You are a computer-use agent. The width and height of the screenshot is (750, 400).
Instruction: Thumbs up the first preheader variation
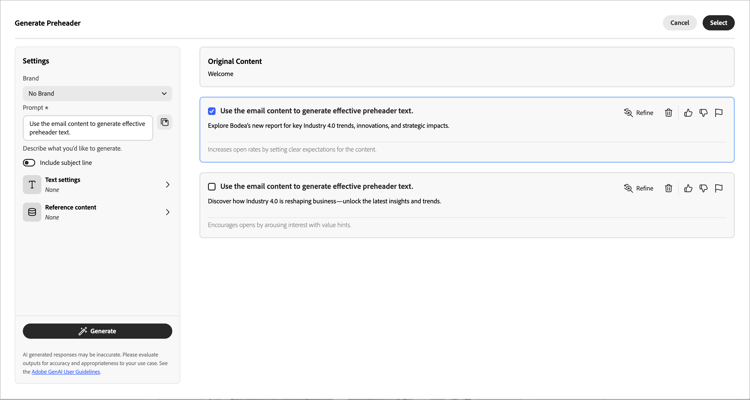click(688, 113)
